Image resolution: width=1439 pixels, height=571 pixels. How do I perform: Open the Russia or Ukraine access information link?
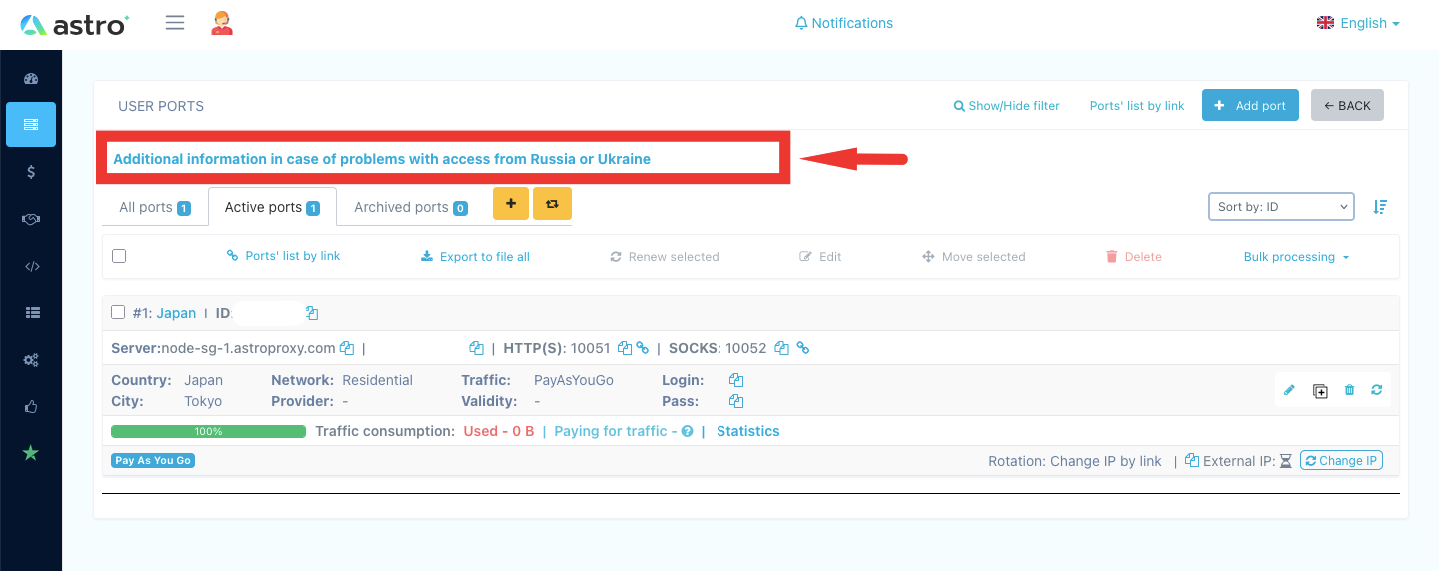pos(382,159)
